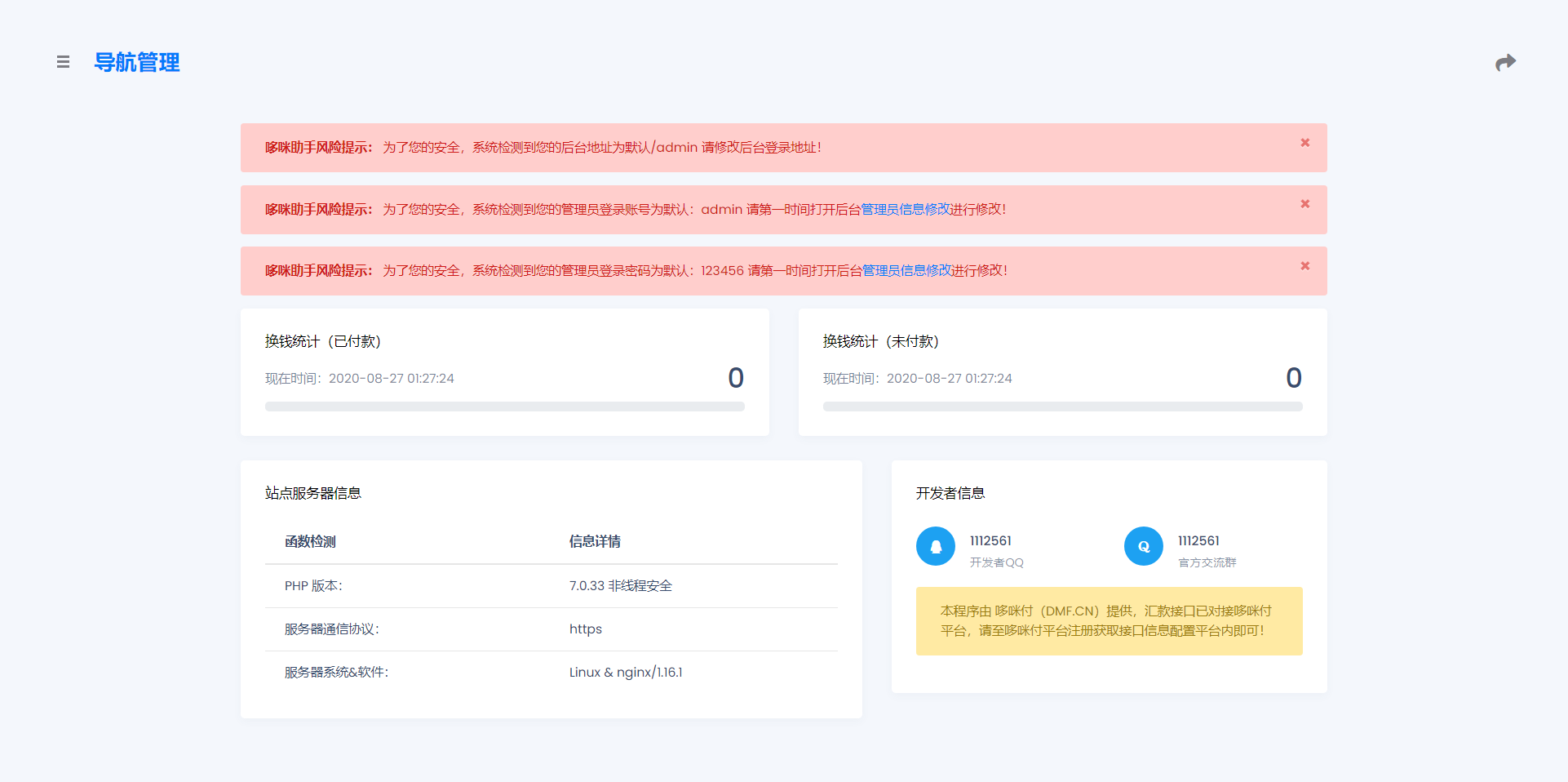This screenshot has width=1568, height=782.
Task: Click the 官方交流群 number 1112561
Action: point(1198,541)
